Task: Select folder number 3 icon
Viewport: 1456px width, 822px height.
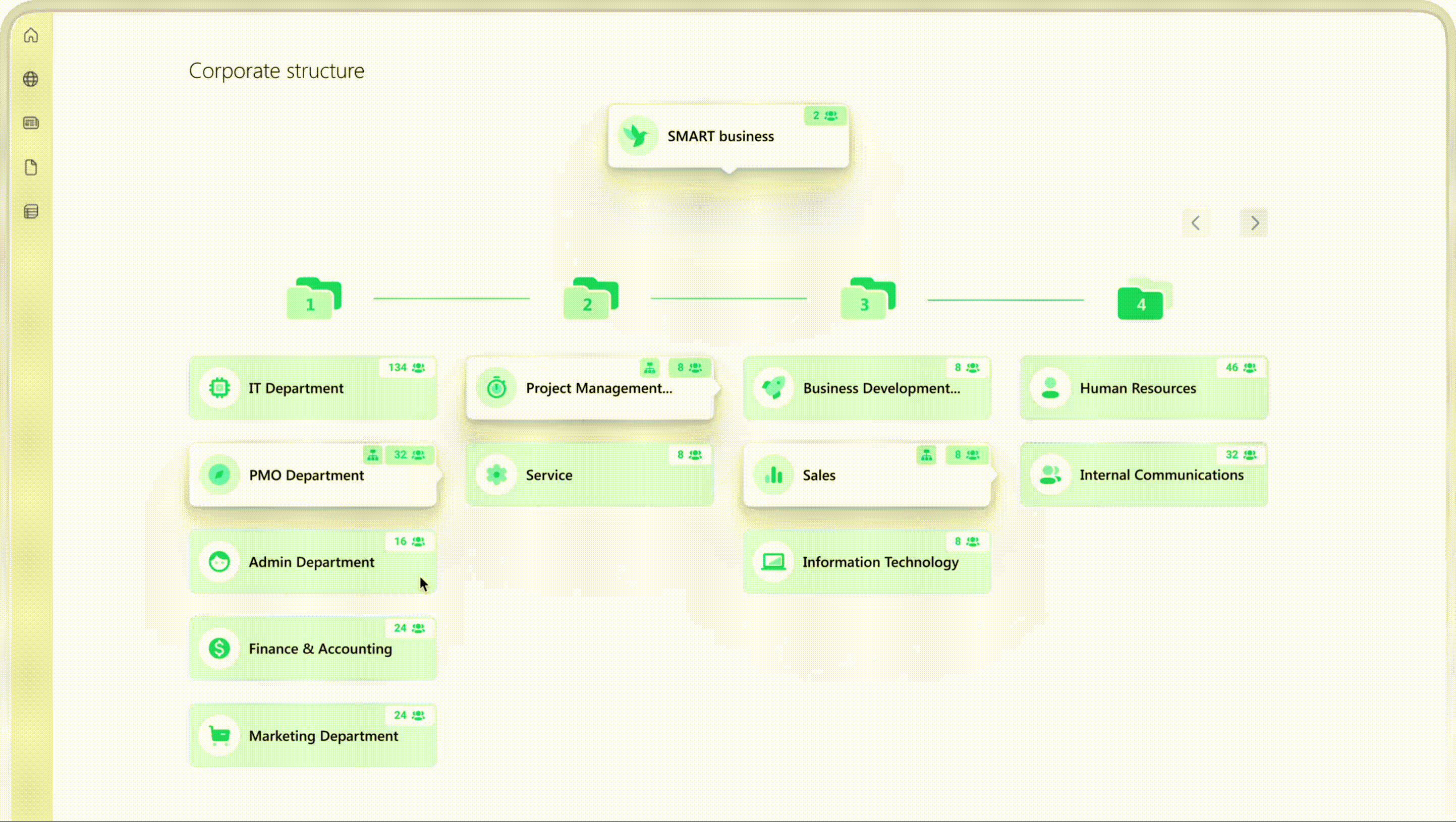Action: [x=867, y=299]
